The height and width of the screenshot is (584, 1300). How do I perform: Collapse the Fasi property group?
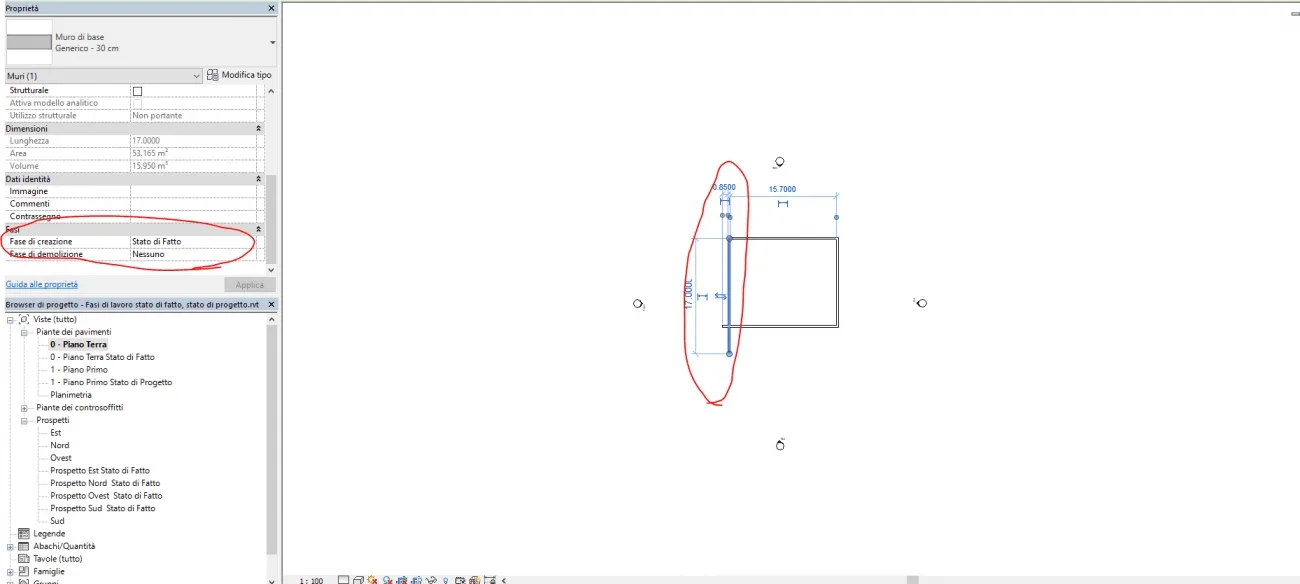pyautogui.click(x=259, y=229)
